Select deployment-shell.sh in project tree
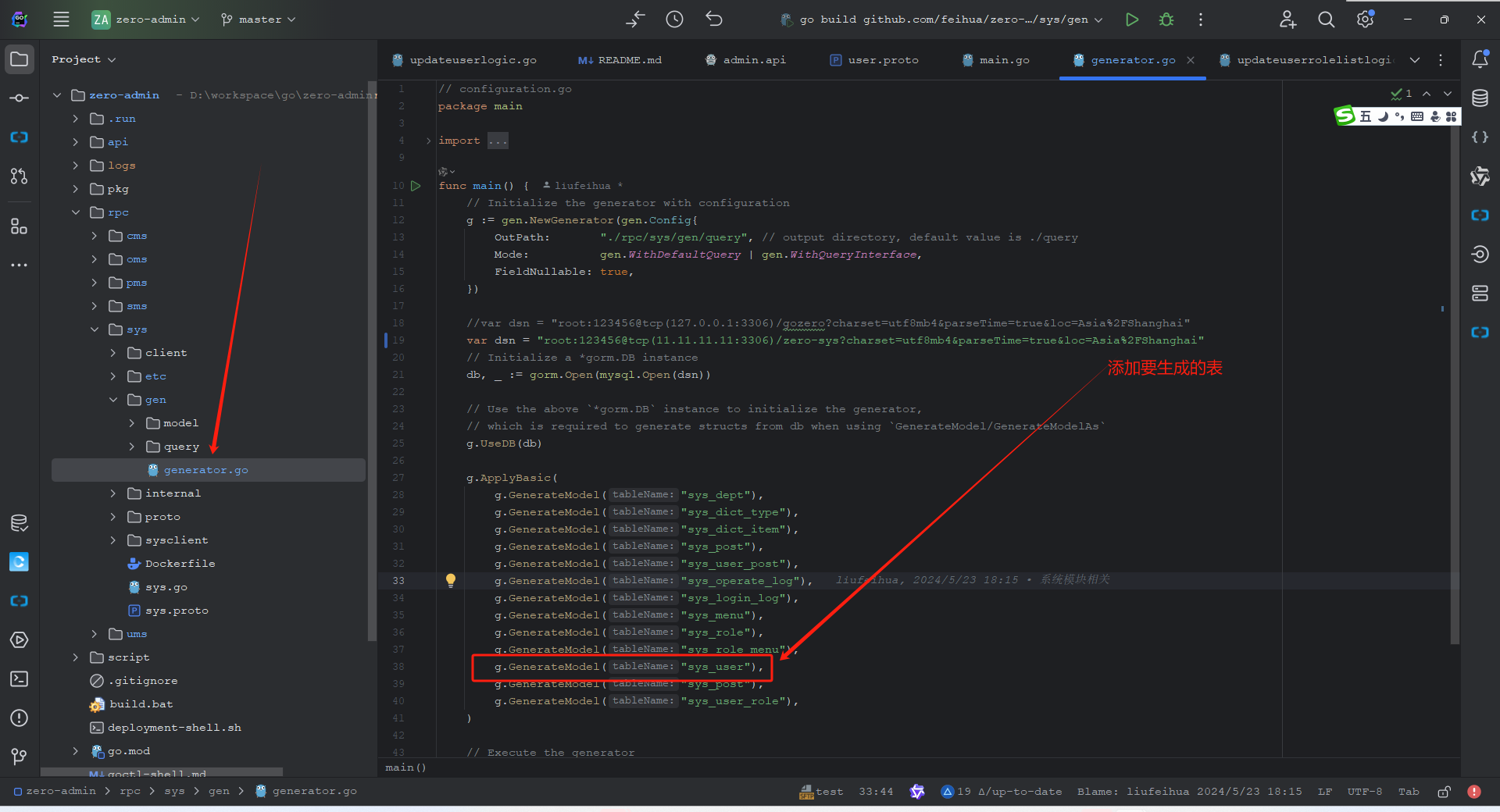The height and width of the screenshot is (812, 1500). pos(174,728)
